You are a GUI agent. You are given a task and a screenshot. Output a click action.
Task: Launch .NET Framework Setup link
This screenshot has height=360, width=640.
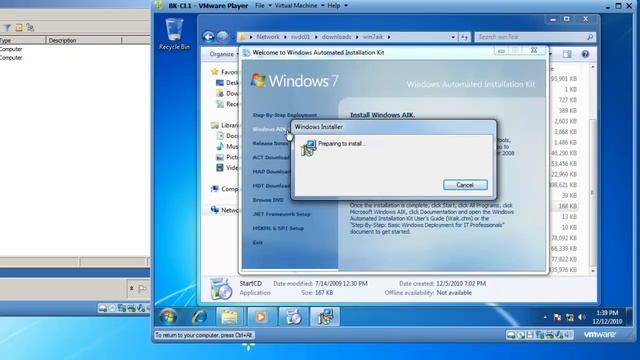(x=281, y=214)
